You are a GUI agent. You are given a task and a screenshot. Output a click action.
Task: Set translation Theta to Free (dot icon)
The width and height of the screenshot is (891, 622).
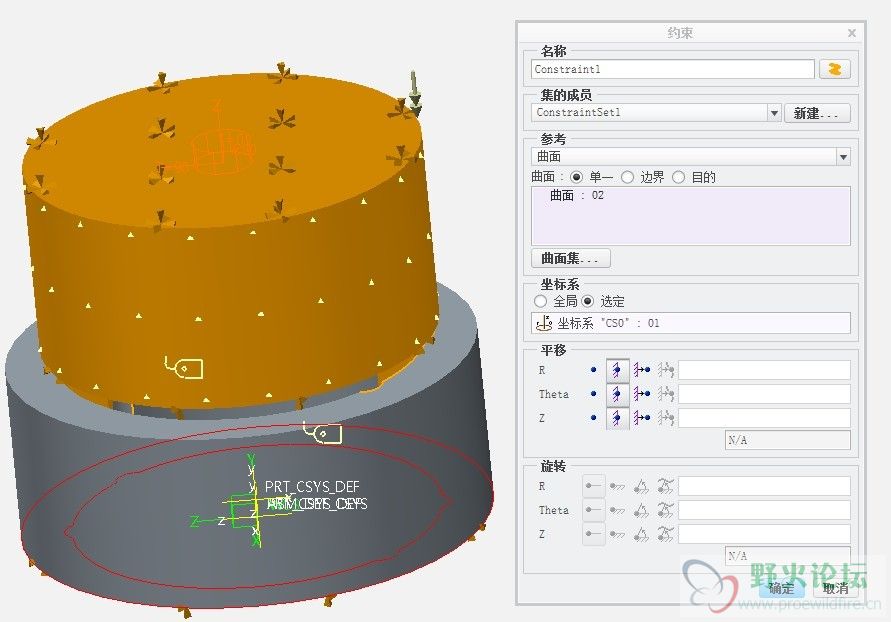click(594, 394)
